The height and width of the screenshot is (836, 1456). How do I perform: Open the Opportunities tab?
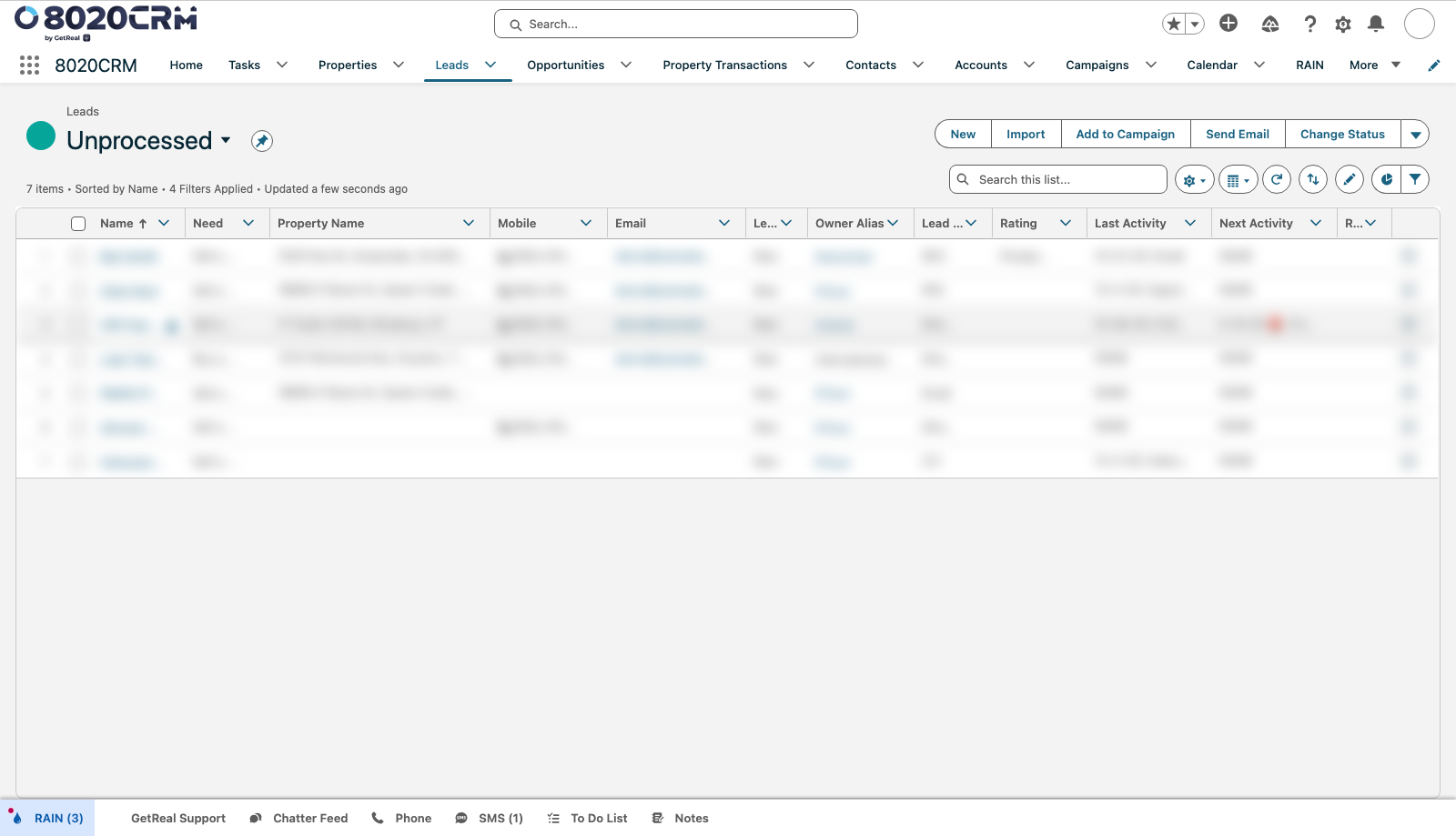[565, 65]
